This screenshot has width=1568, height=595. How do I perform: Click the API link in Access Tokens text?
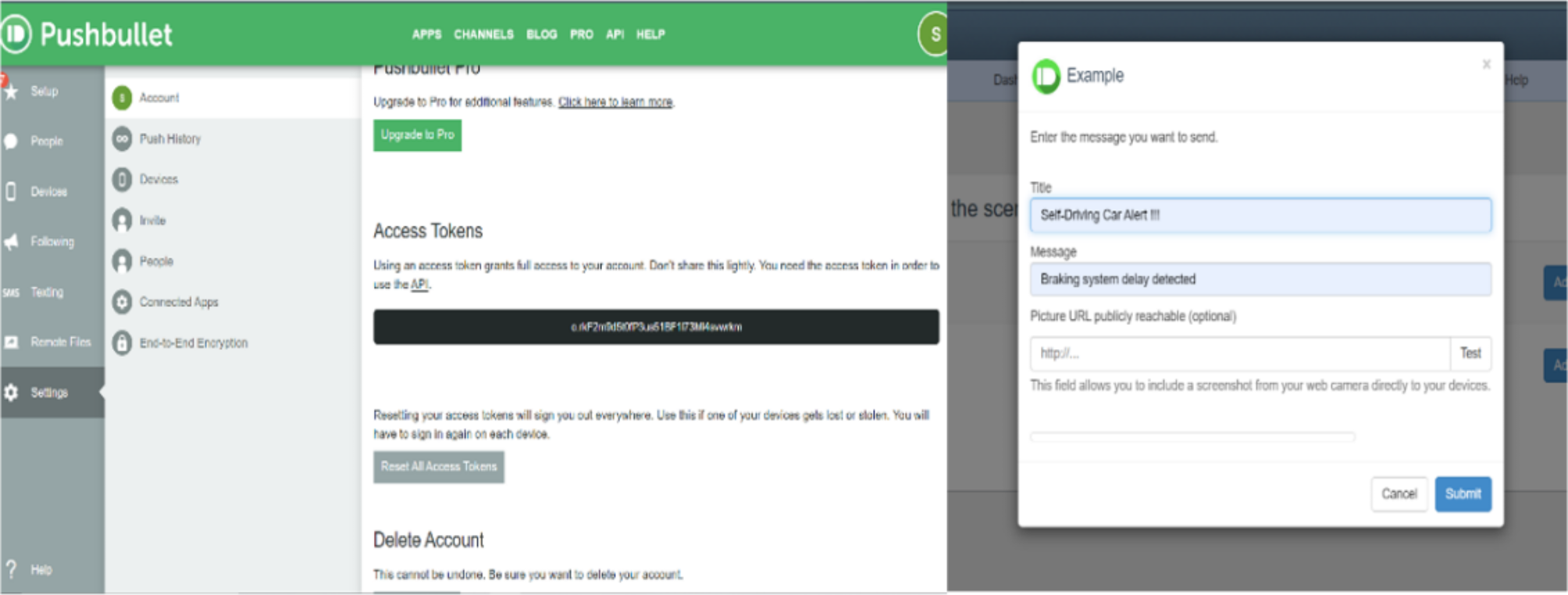click(x=420, y=284)
